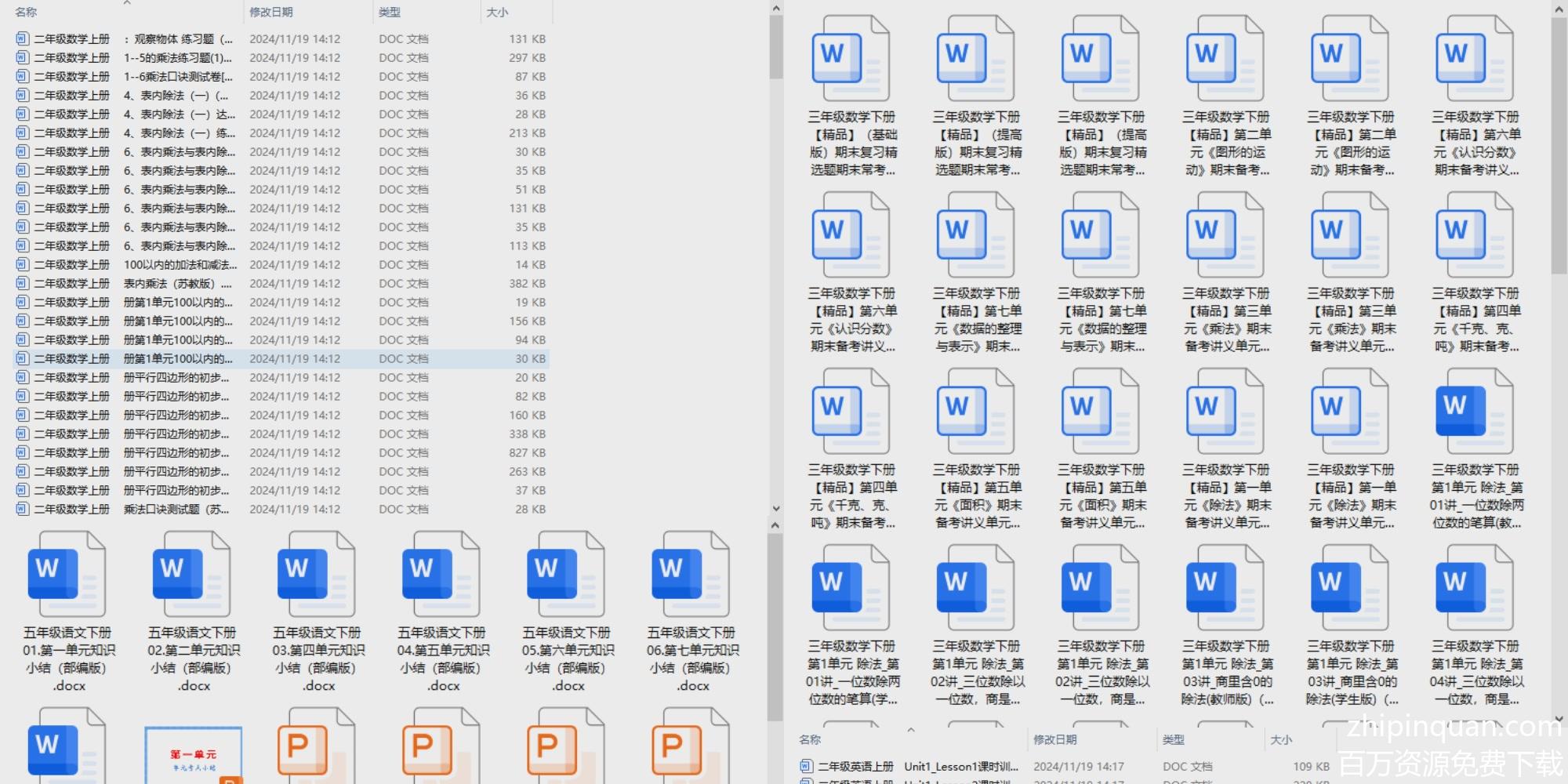Select the doc icon of the 1--6乘法口诀测试卷 row

point(22,76)
